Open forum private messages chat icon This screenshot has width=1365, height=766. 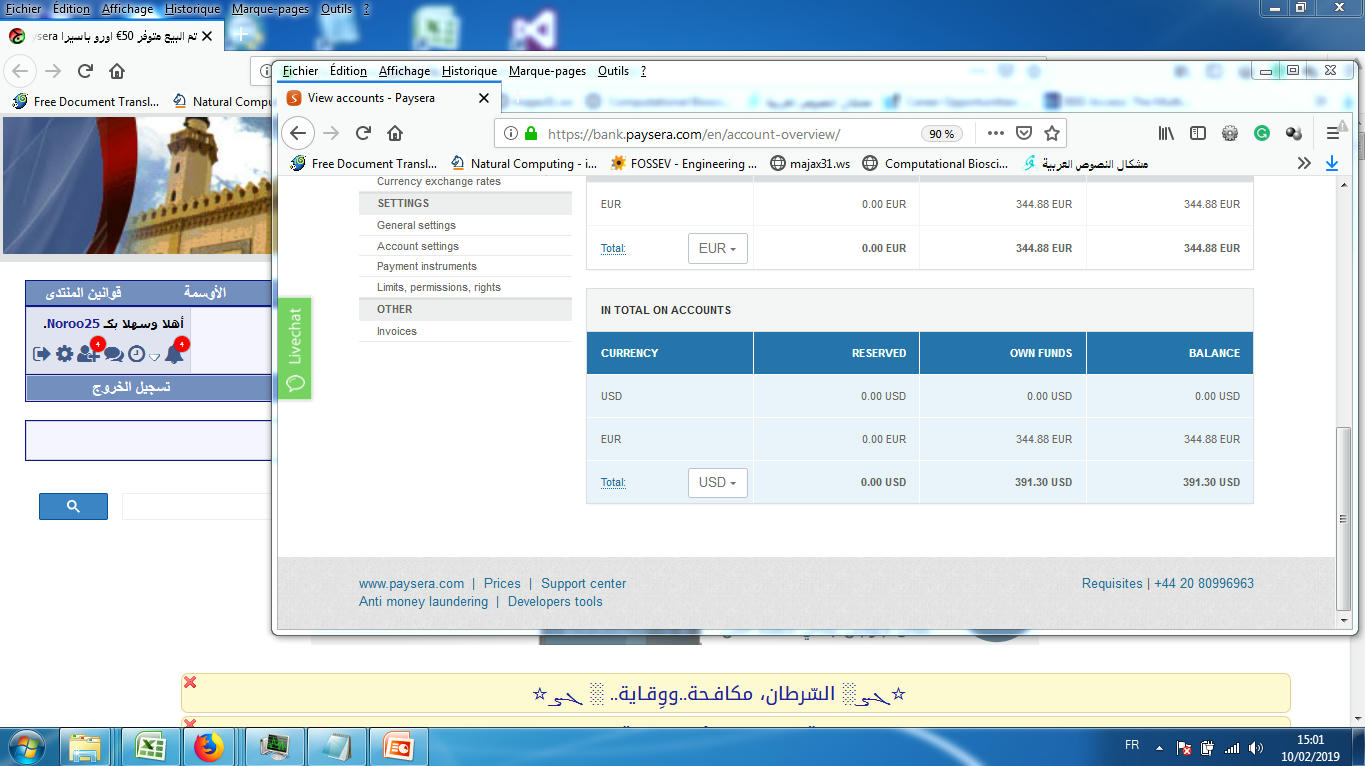pyautogui.click(x=114, y=354)
